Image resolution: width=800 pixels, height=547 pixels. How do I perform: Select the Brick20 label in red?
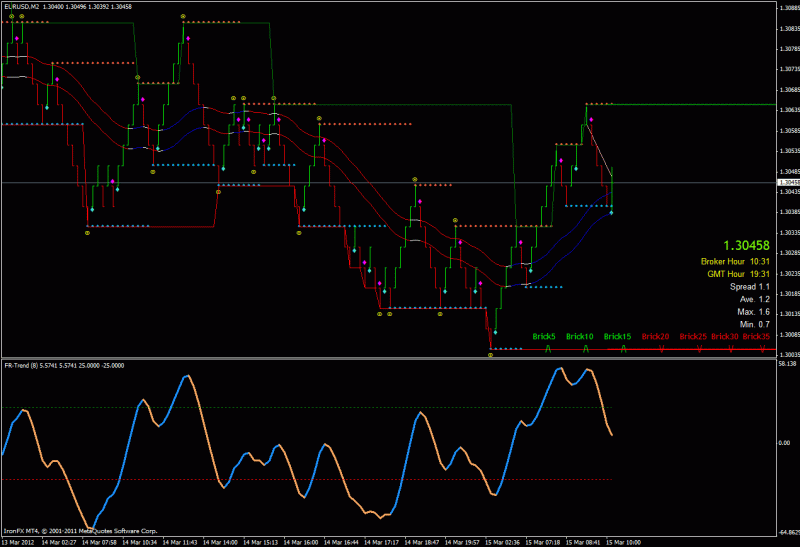tap(655, 336)
